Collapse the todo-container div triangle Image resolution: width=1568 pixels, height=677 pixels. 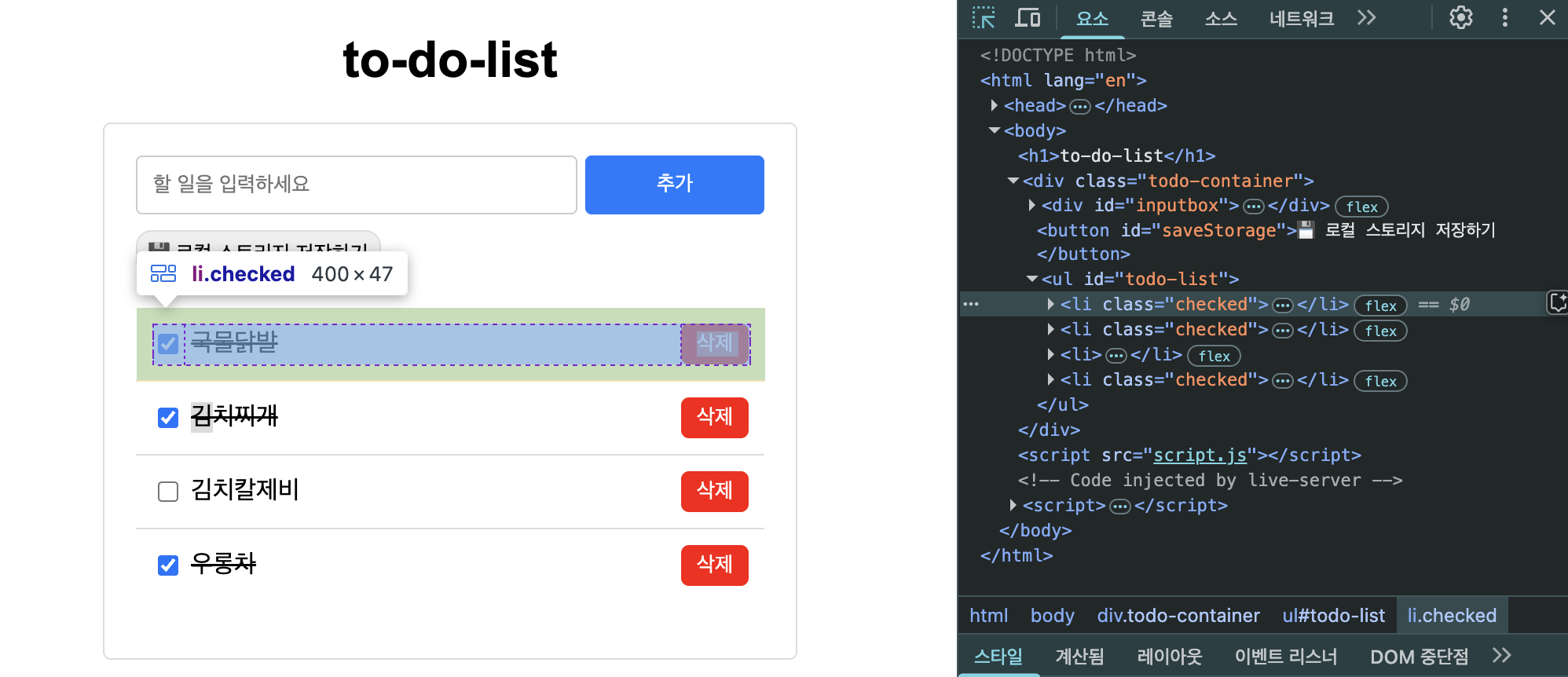point(1013,181)
